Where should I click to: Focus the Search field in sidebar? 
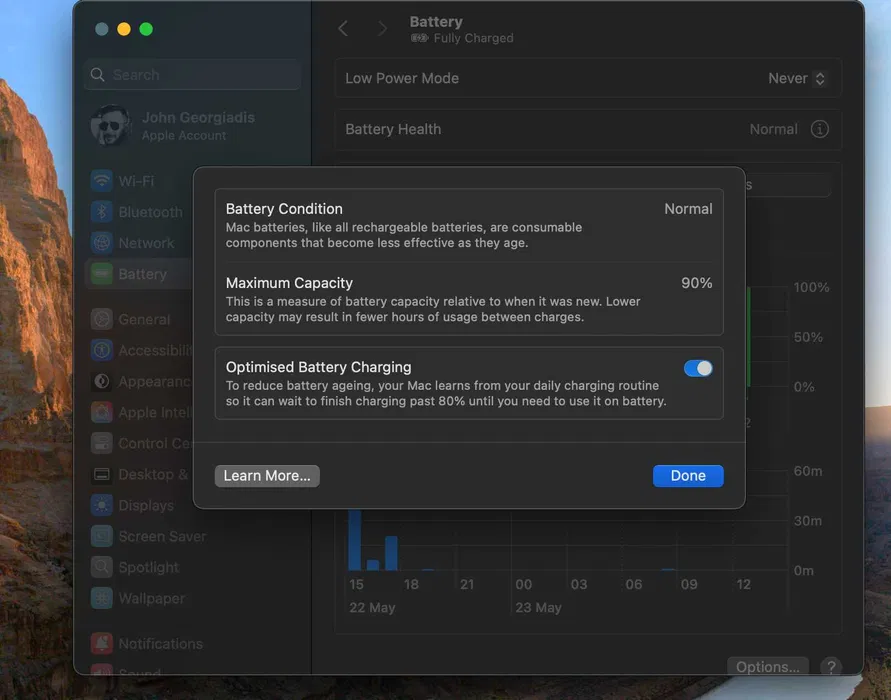coord(193,74)
